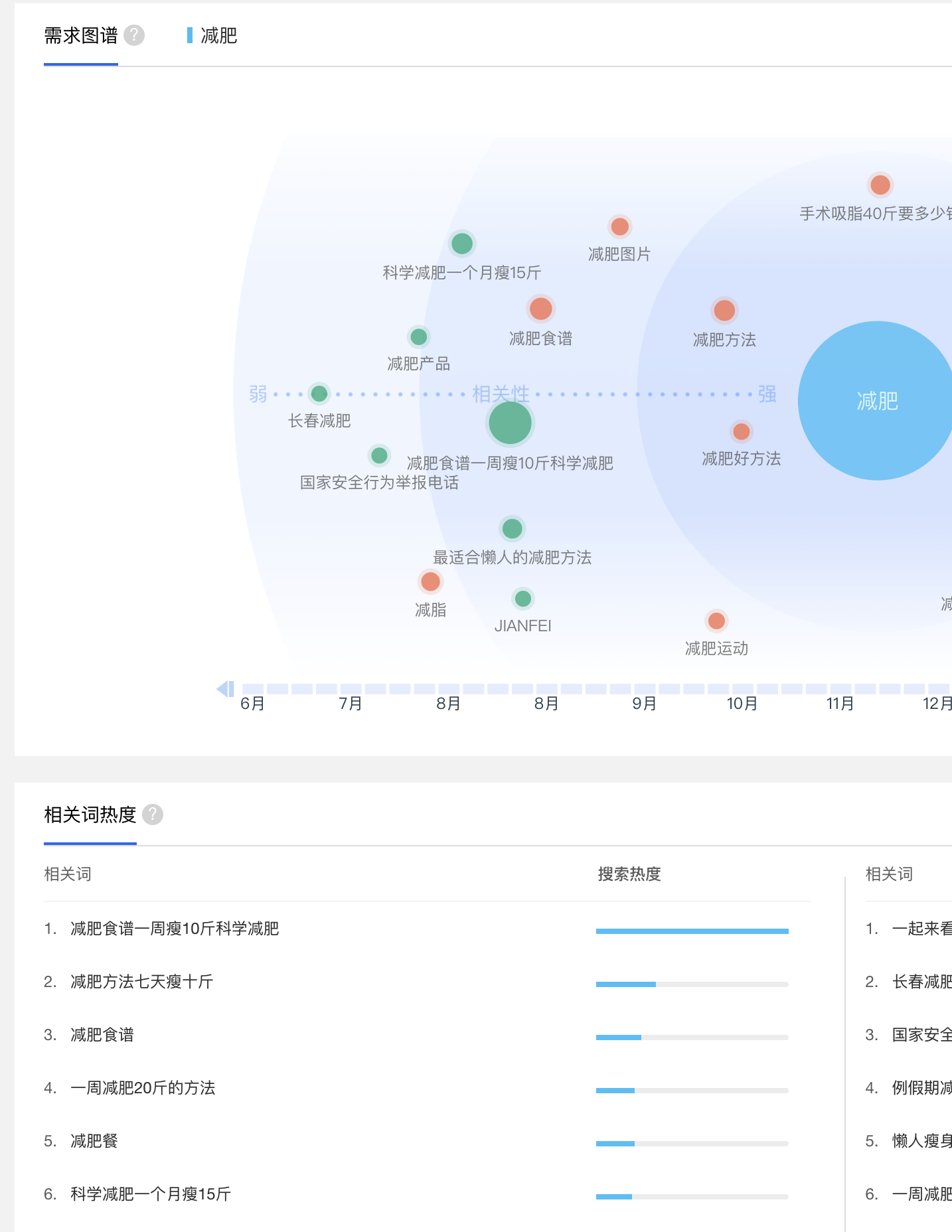The width and height of the screenshot is (952, 1232).
Task: Click the help icon beside 相关词热度
Action: (153, 814)
